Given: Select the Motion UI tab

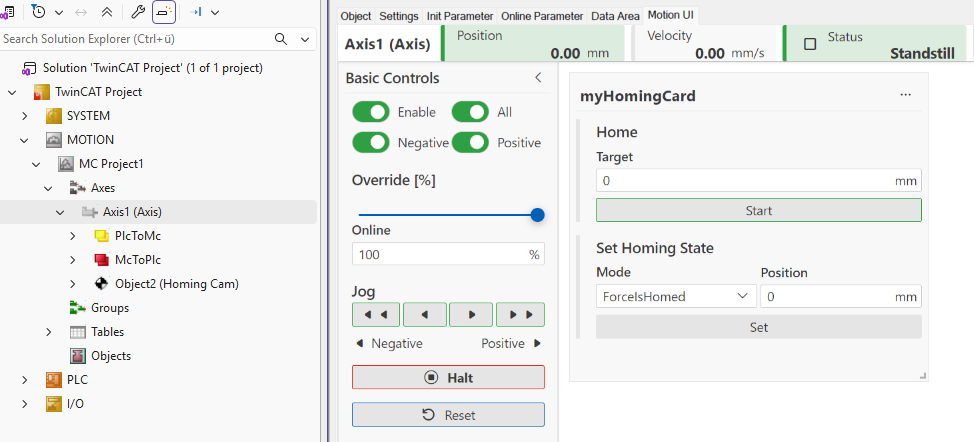Looking at the screenshot, I should point(671,16).
